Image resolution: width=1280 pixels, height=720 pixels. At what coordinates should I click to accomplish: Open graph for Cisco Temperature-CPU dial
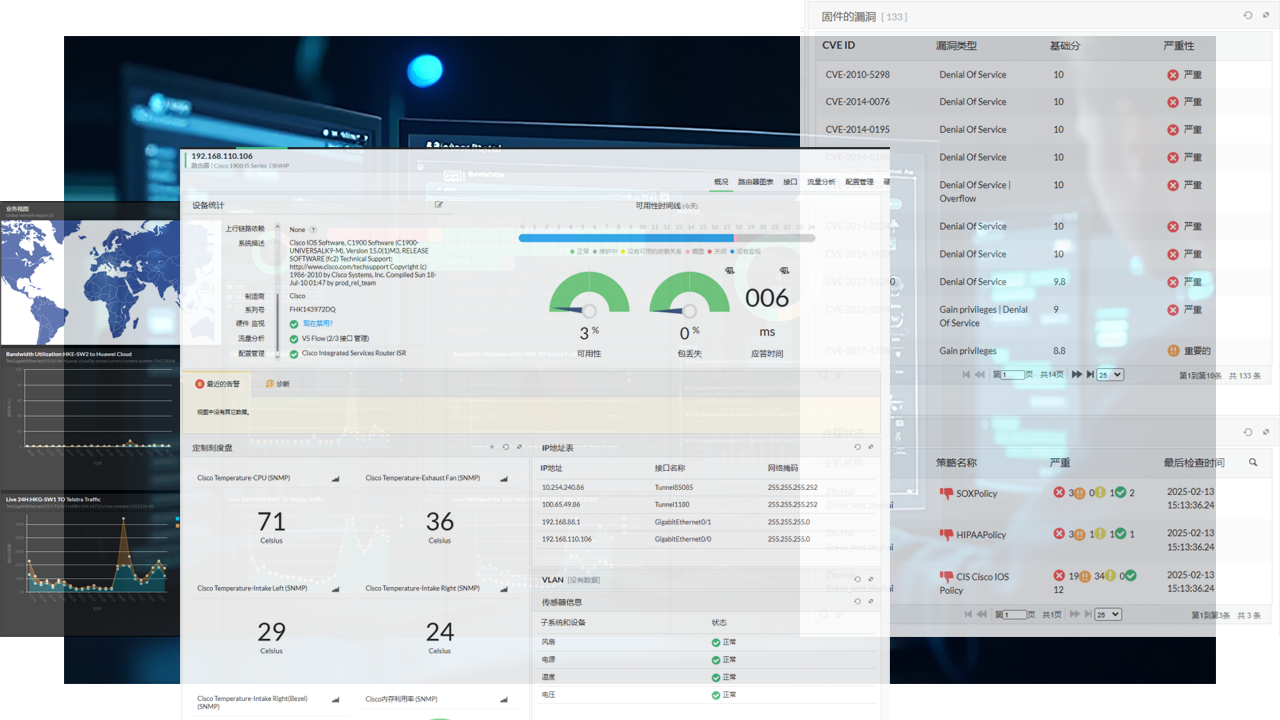point(335,479)
